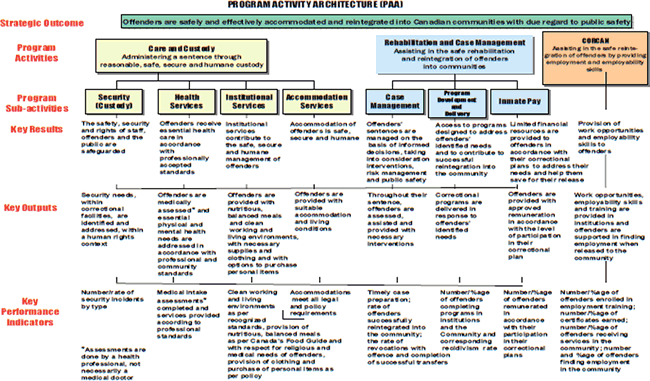650x381 pixels.
Task: Click key output 'Throughout their sentence, offenders are assessed'
Action: pos(397,219)
